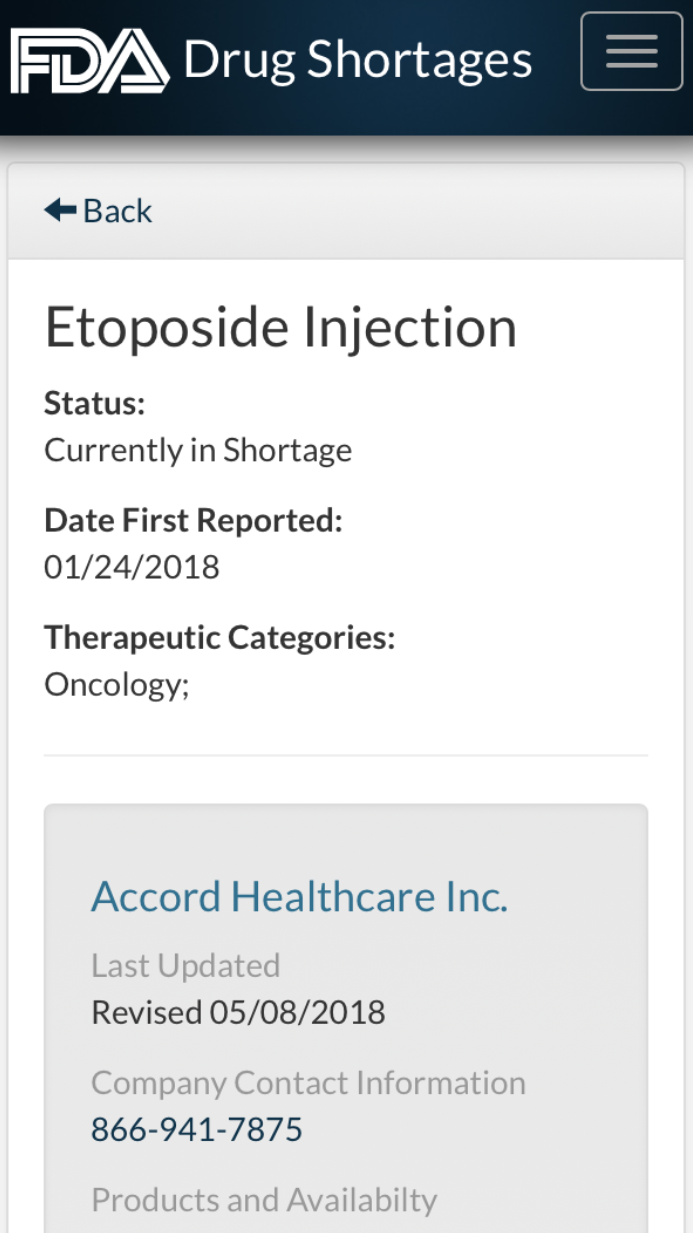Click the Therapeutic Categories label
This screenshot has width=693, height=1233.
pos(219,637)
